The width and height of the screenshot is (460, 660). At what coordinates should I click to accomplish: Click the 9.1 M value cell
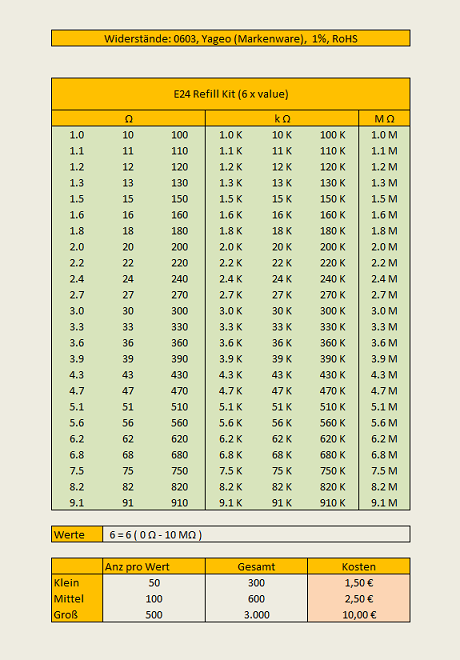tap(384, 503)
